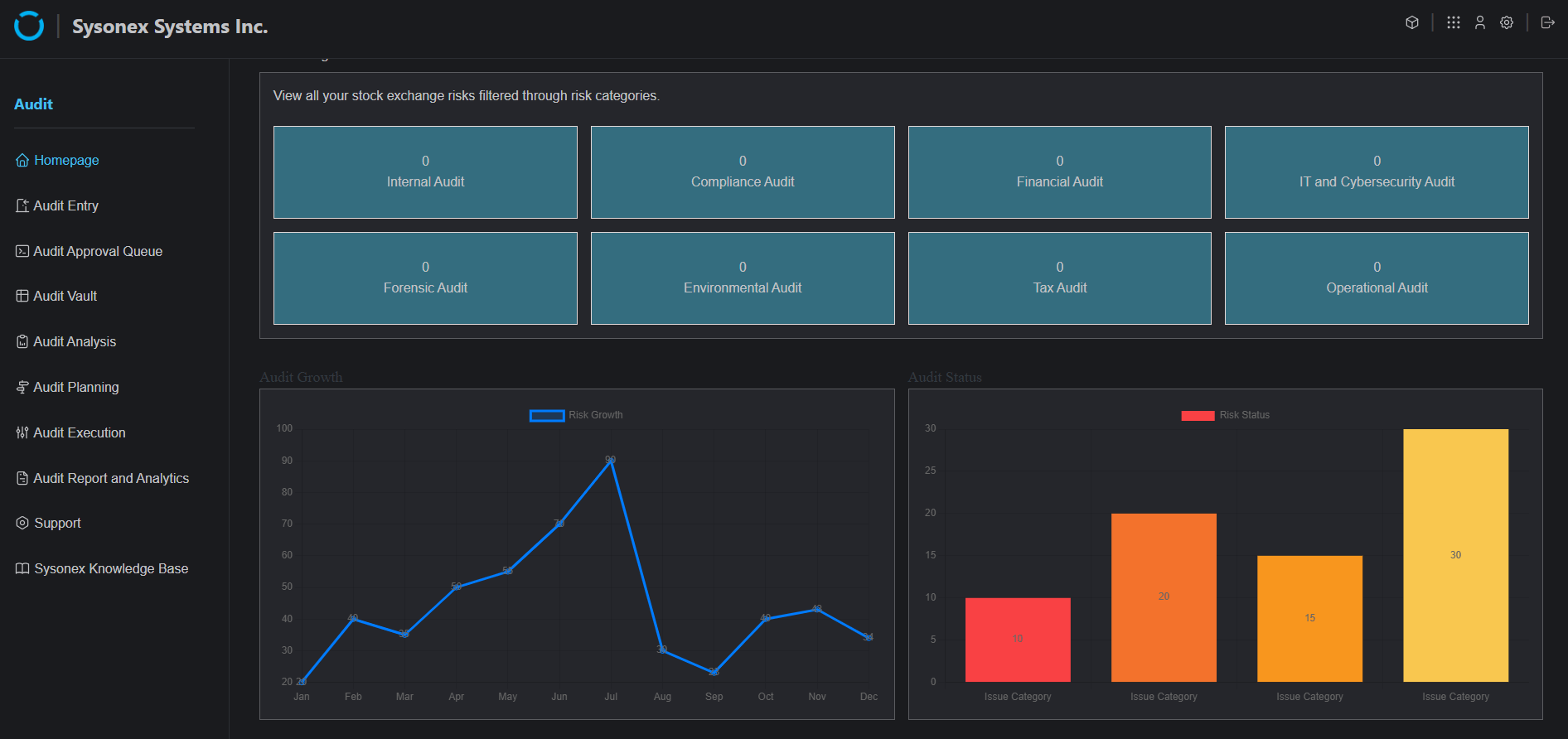Toggle the Risk Status legend item
This screenshot has height=739, width=1568.
pyautogui.click(x=1225, y=415)
